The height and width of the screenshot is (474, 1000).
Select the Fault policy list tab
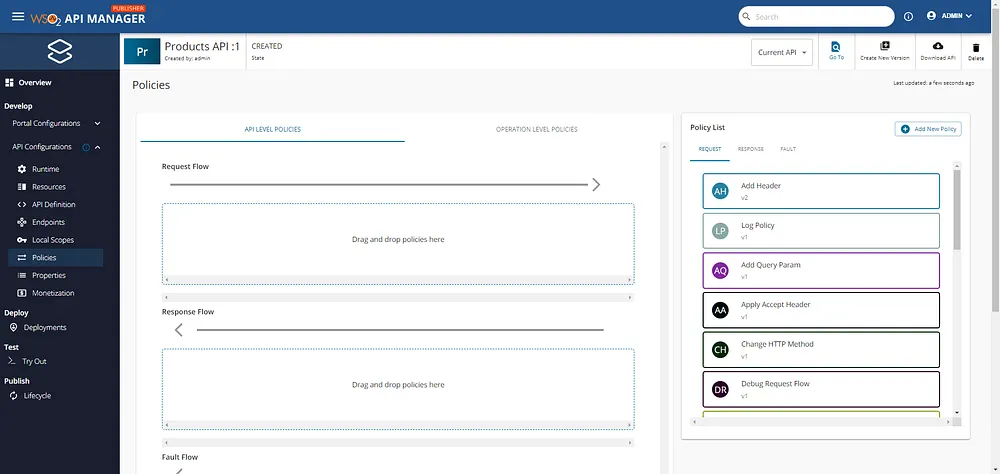point(788,149)
